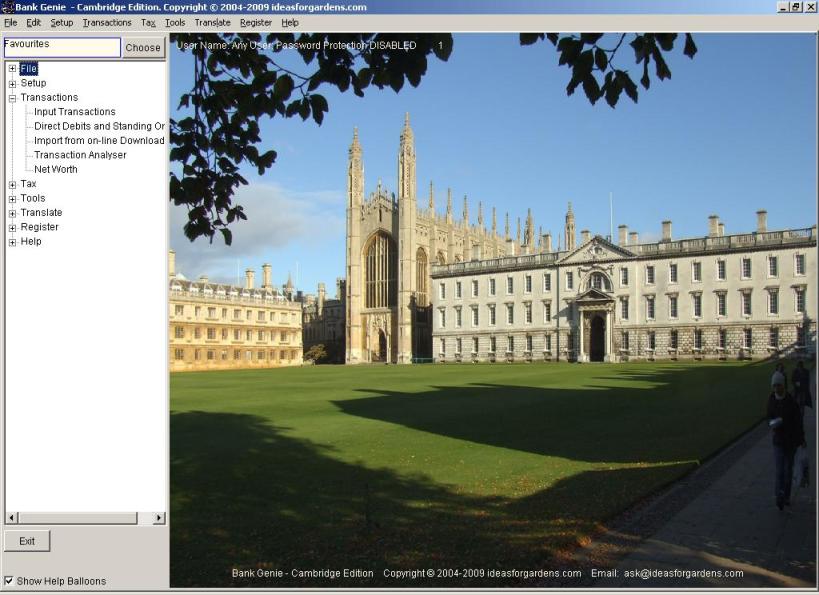The image size is (819, 595).
Task: Expand the Register tree node
Action: [x=13, y=228]
